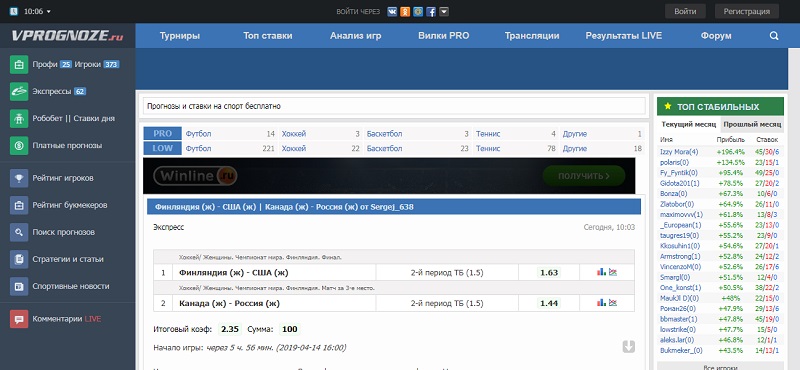Click the VK login icon
This screenshot has height=370, width=800.
(392, 11)
